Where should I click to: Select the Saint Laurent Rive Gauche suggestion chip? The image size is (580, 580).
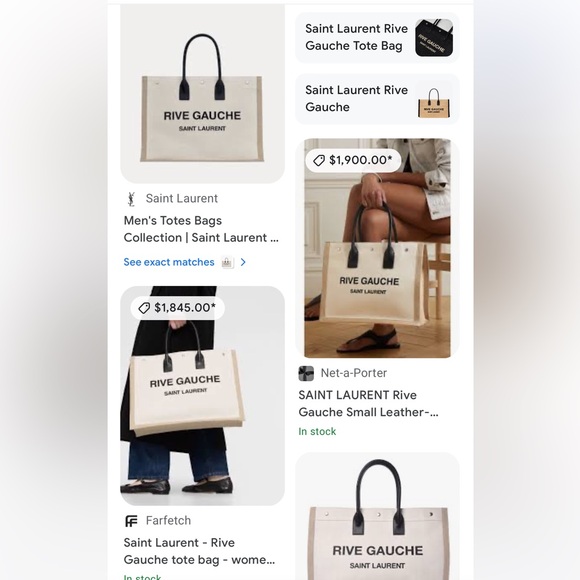[x=377, y=99]
